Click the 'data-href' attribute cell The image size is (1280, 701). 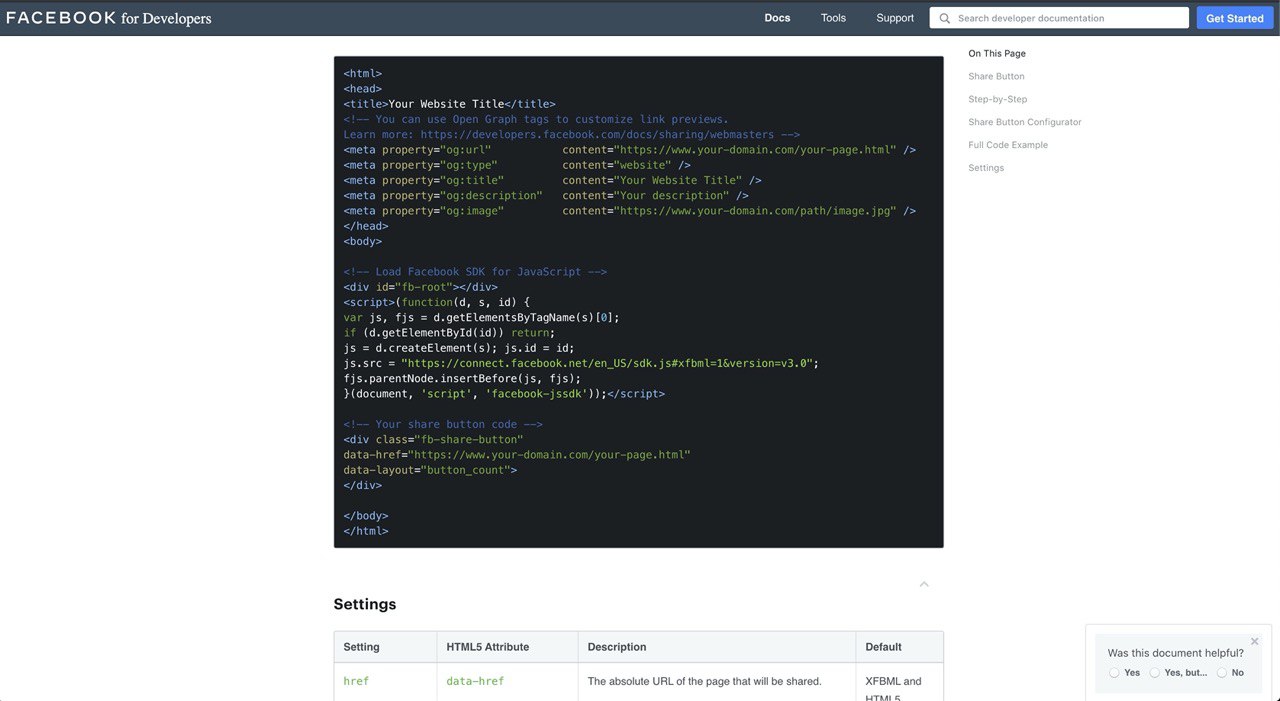pos(475,681)
